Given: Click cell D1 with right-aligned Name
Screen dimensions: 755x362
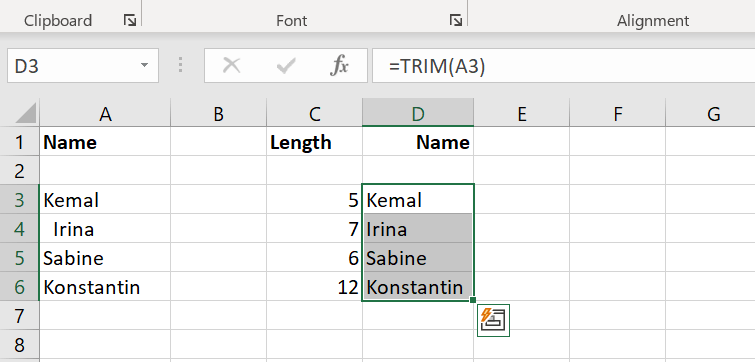Looking at the screenshot, I should pos(418,142).
